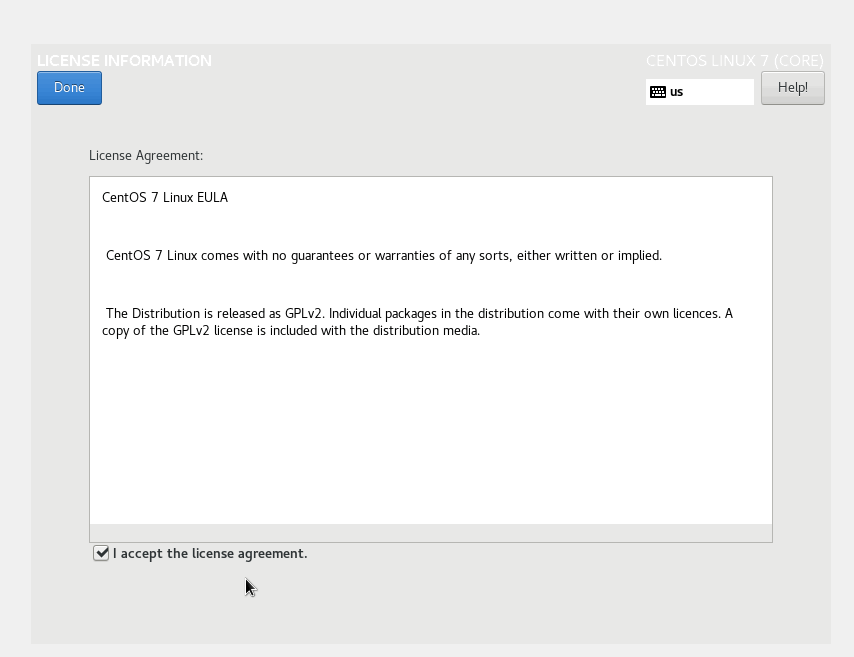Click the word 'EULA' in the heading
This screenshot has height=657, width=854.
[x=212, y=197]
